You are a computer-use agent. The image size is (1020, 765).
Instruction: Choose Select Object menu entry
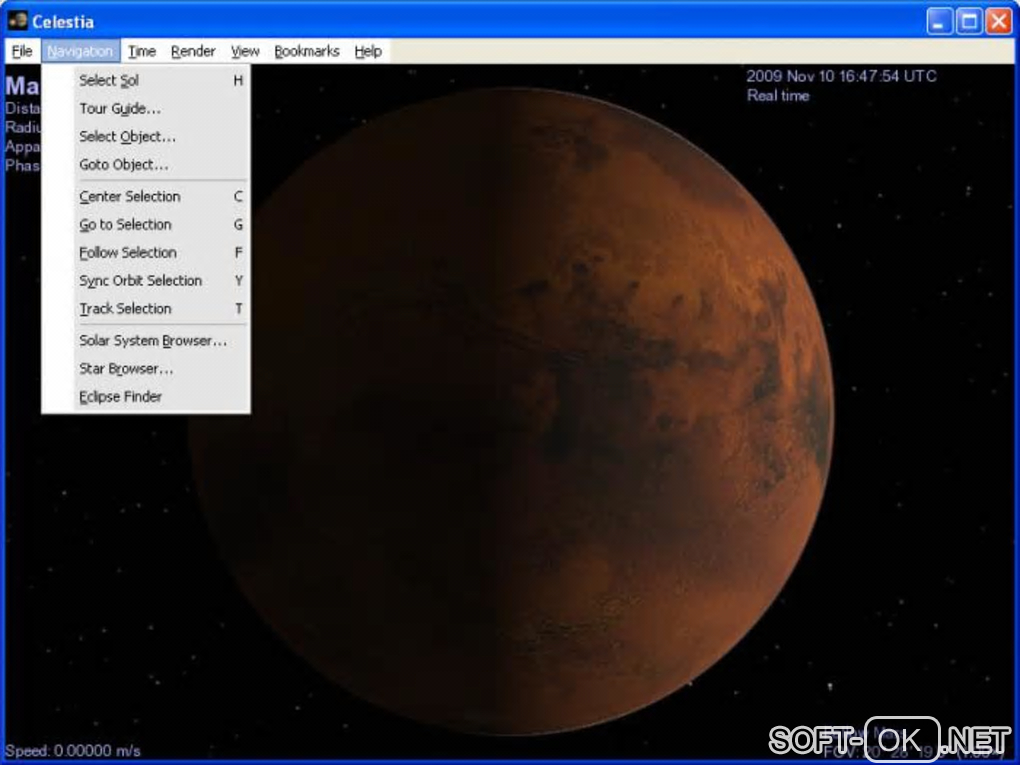tap(146, 137)
